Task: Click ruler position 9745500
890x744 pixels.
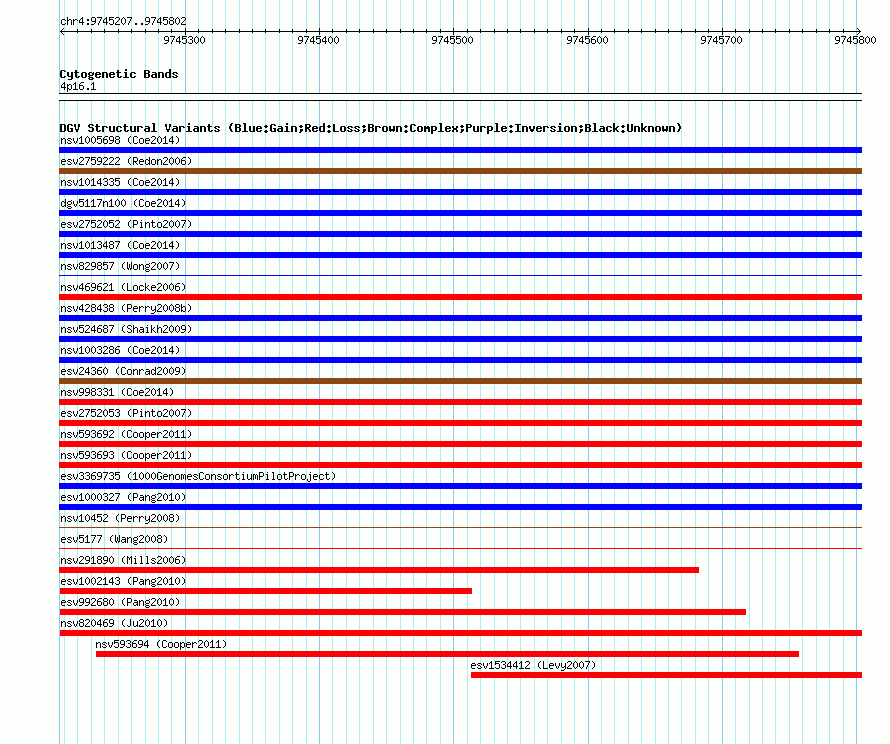Action: (452, 40)
